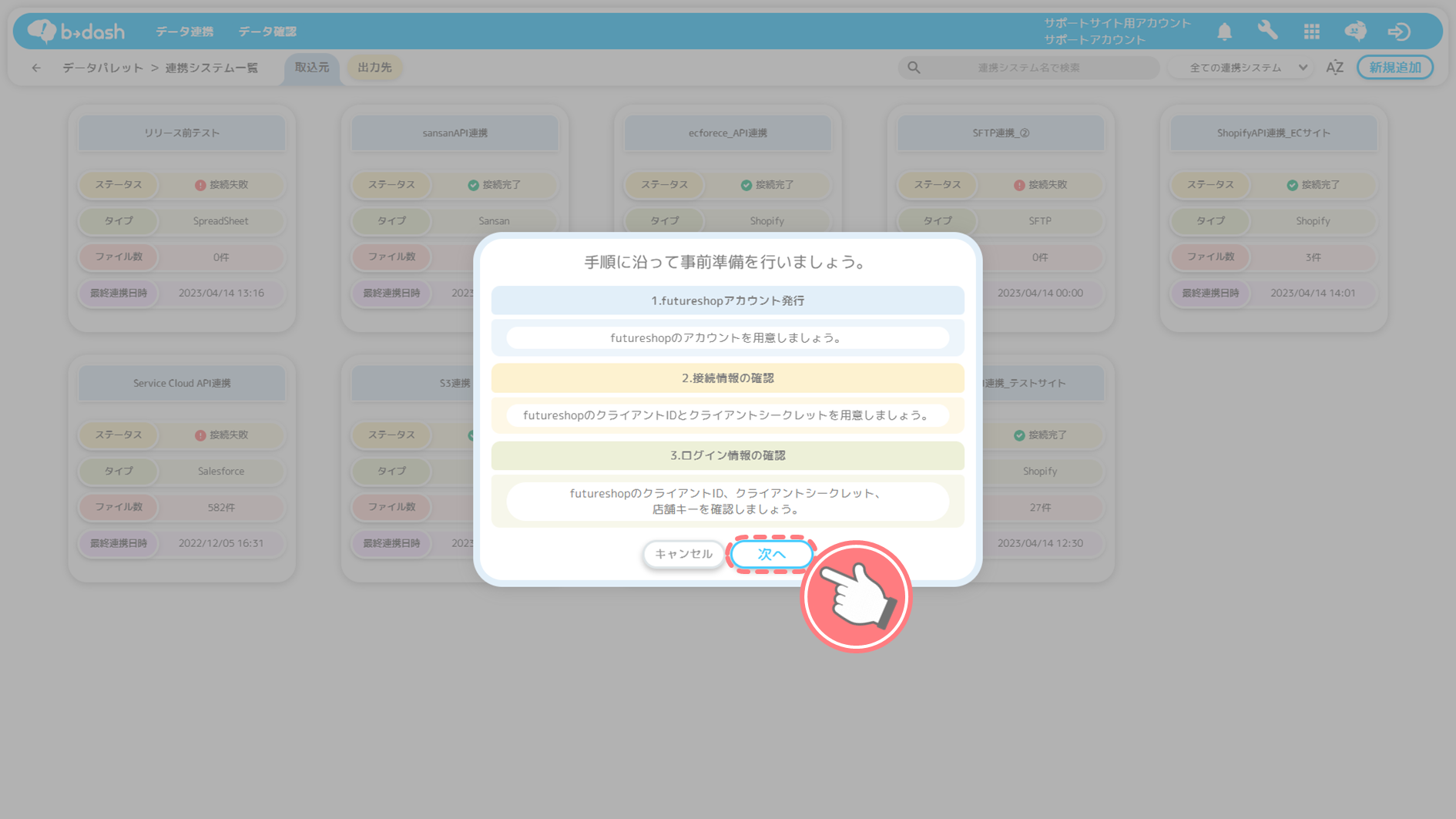Click the 2022/12/05 16:31 timestamp
Screen dimensions: 1456x819
coord(220,543)
